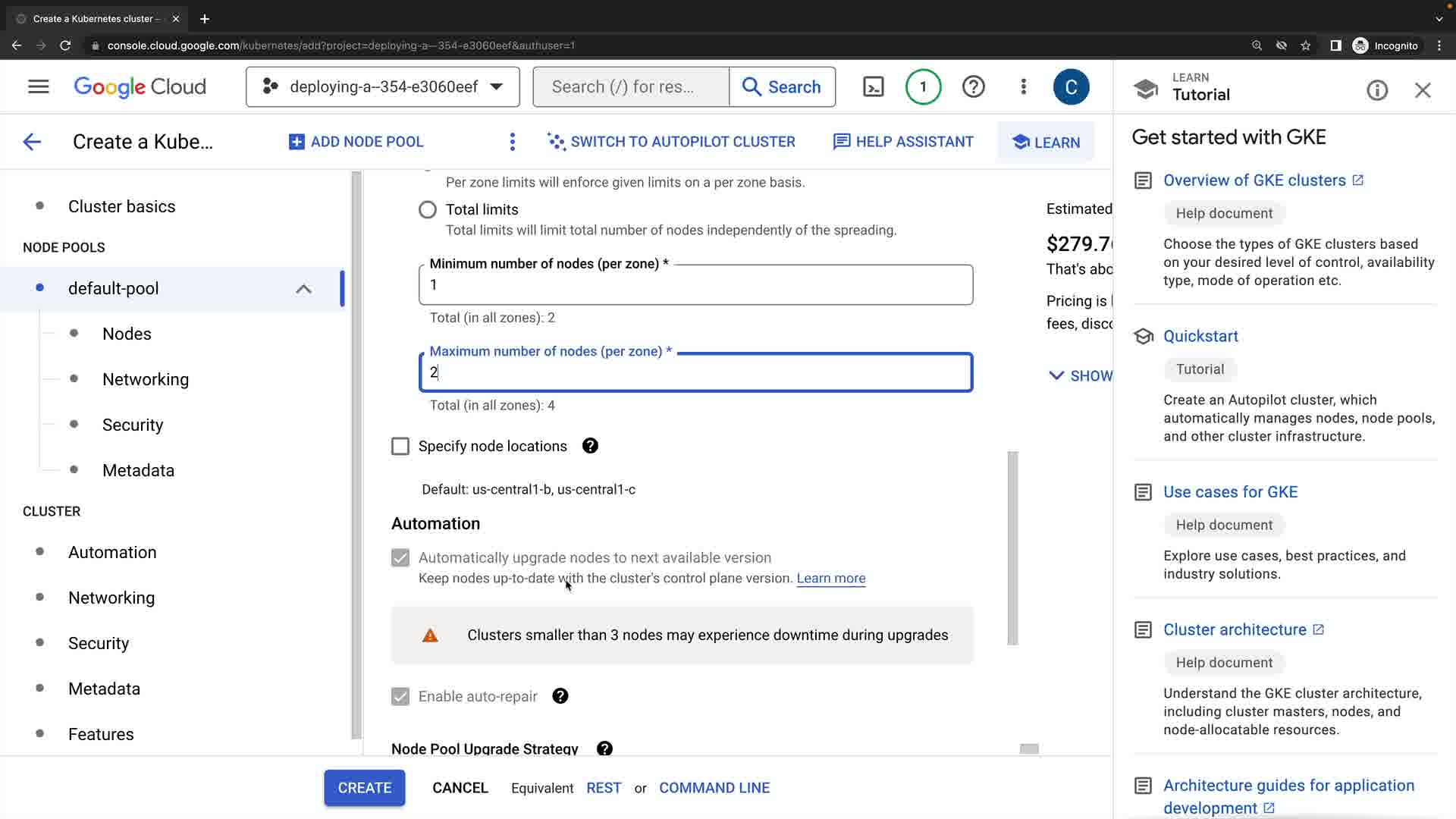Click the Minimum number of nodes field
The width and height of the screenshot is (1456, 819).
(x=695, y=285)
